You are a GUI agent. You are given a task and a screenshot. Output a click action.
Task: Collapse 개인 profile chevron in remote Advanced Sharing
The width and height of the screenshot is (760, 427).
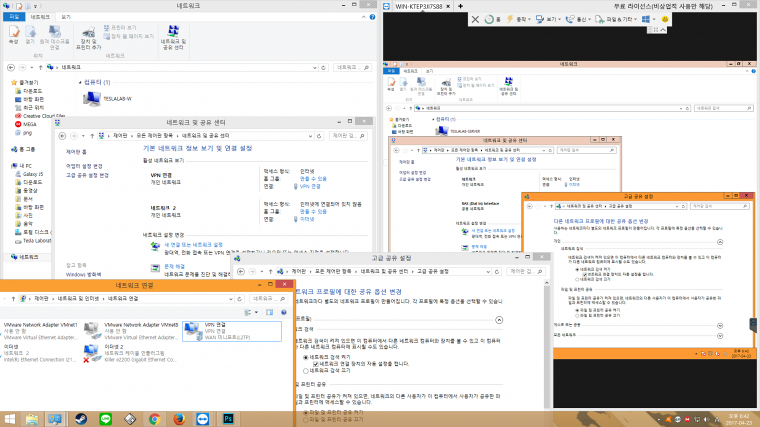click(x=720, y=242)
